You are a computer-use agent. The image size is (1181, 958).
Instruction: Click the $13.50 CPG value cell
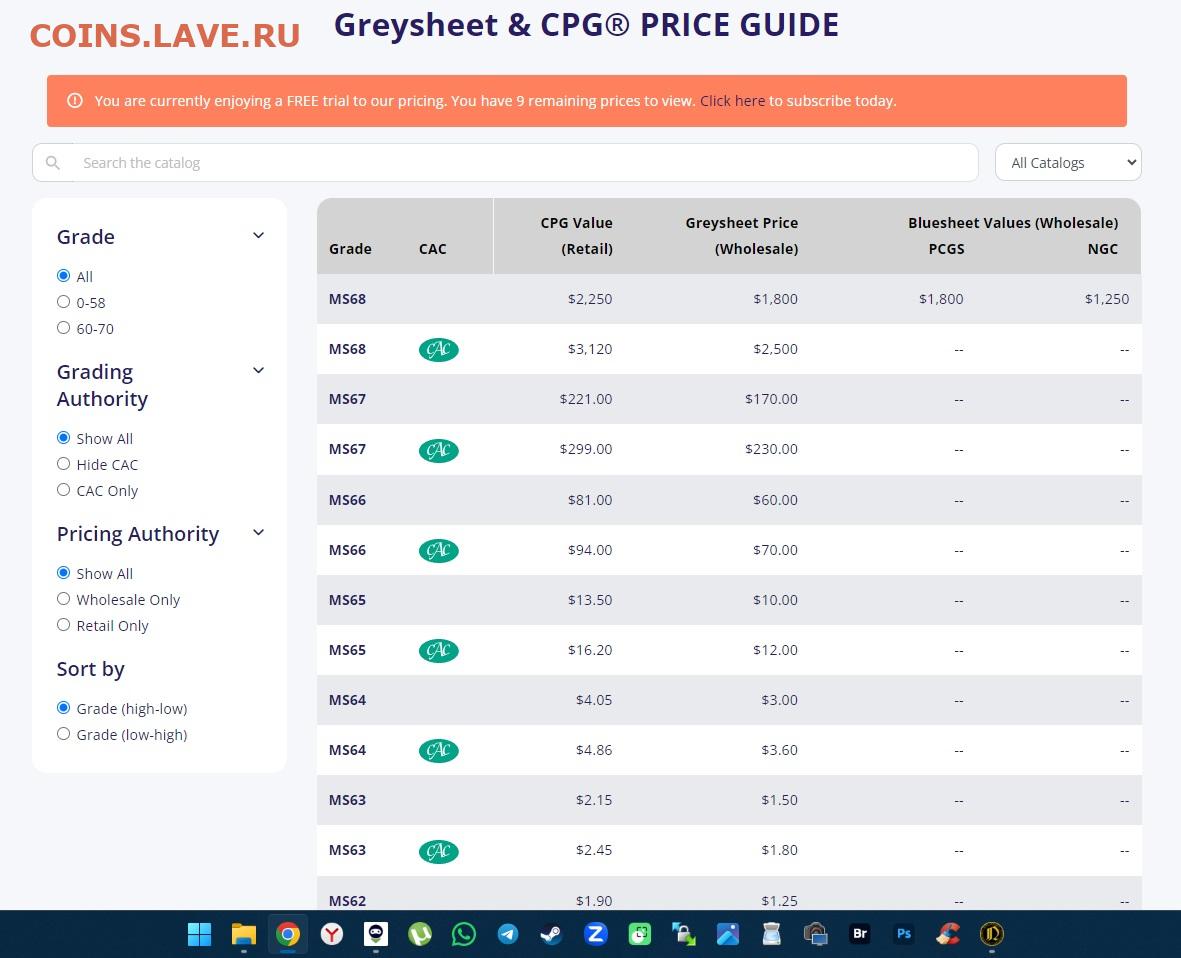(x=590, y=600)
